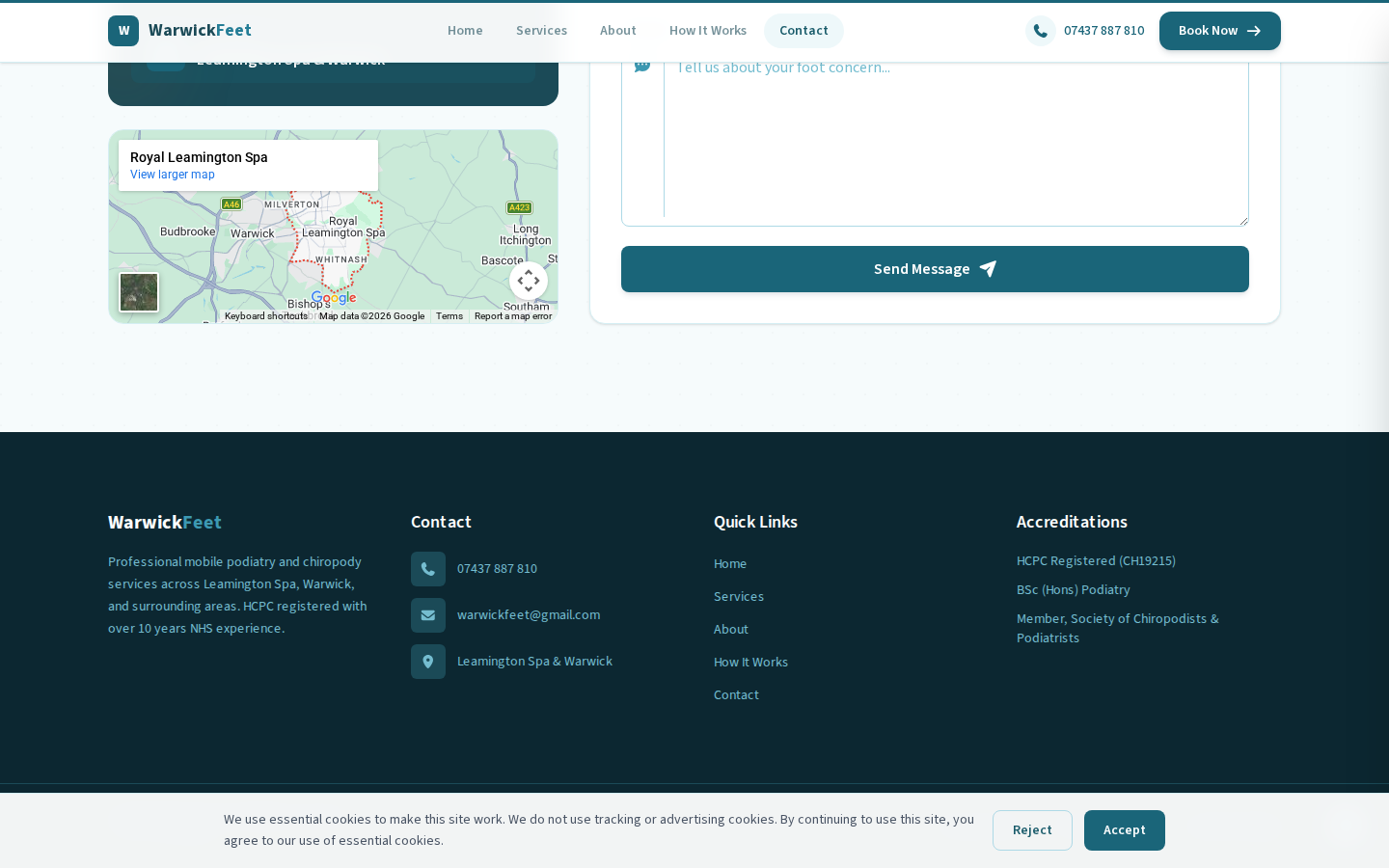1389x868 pixels.
Task: Switch map to satellite view thumbnail
Action: pos(139,292)
